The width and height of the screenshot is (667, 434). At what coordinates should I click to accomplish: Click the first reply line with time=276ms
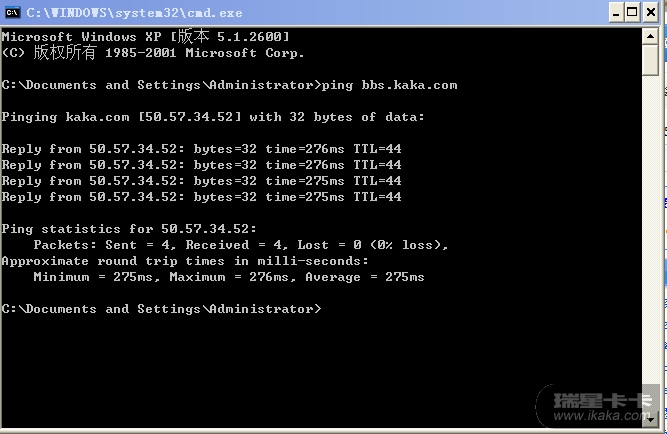(x=201, y=149)
